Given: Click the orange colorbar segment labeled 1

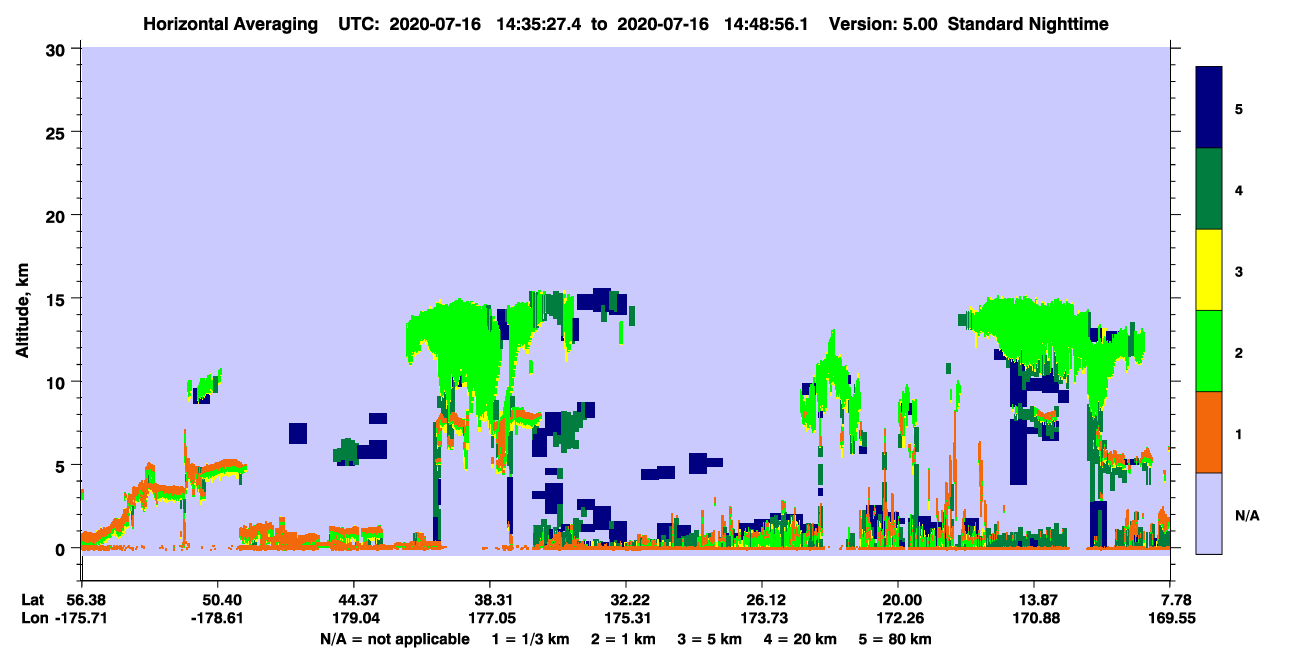Looking at the screenshot, I should coord(1209,432).
